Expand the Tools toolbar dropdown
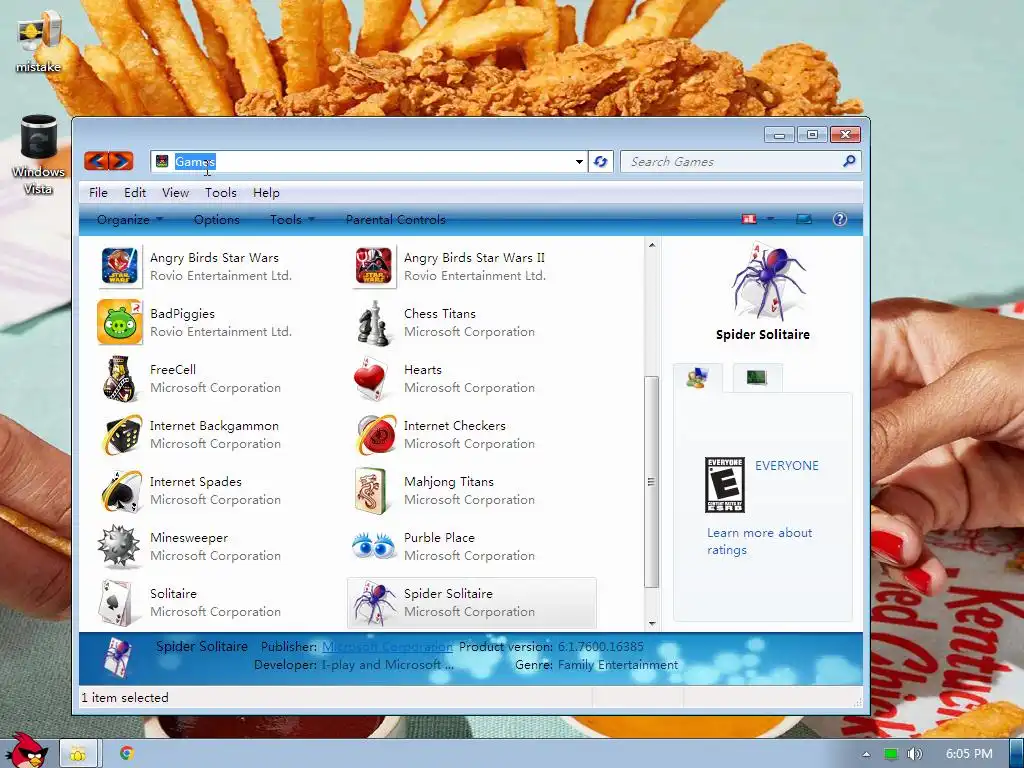This screenshot has width=1024, height=768. 292,219
